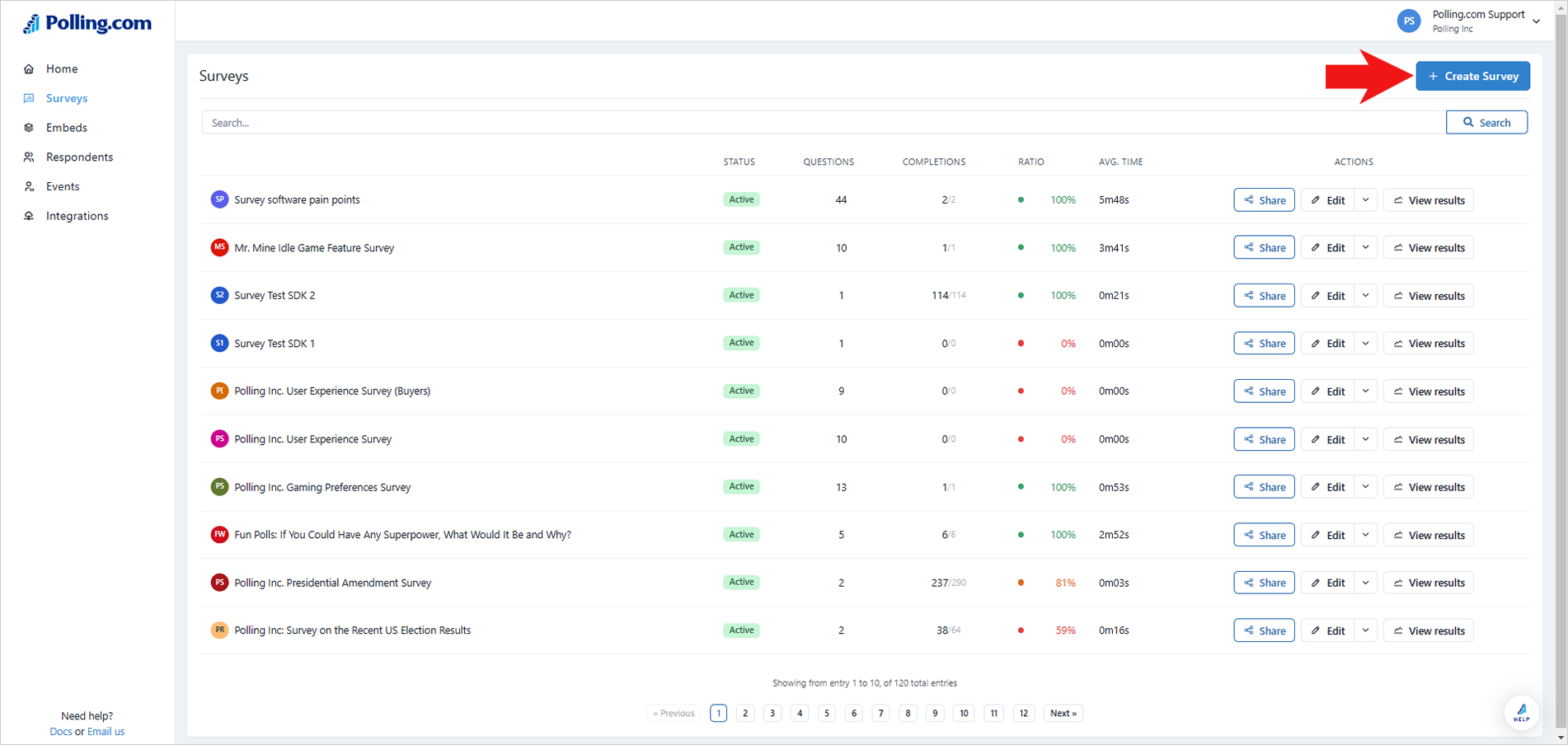
Task: Open Mr. Mine Idle Game Feature Survey title
Action: coord(314,248)
